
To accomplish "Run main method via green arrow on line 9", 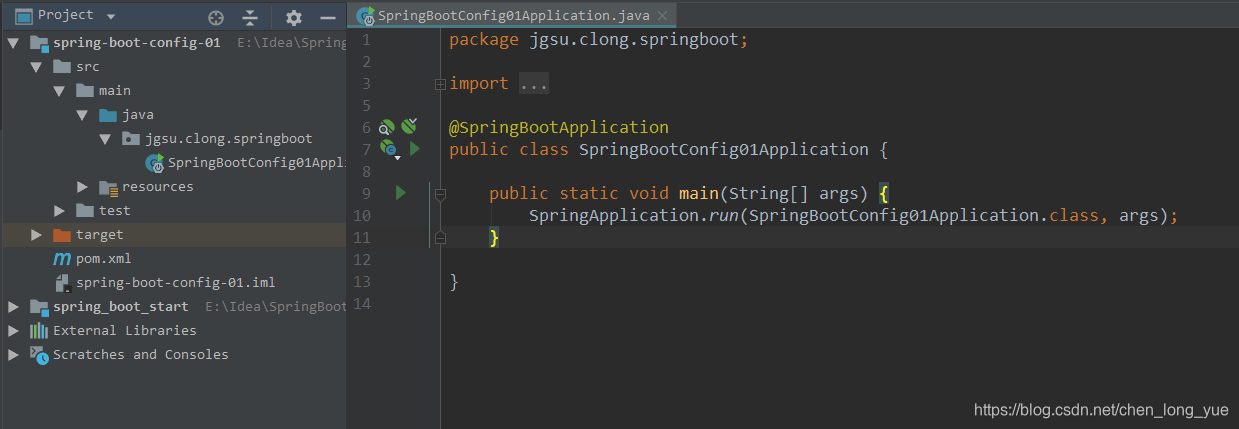I will pos(401,193).
